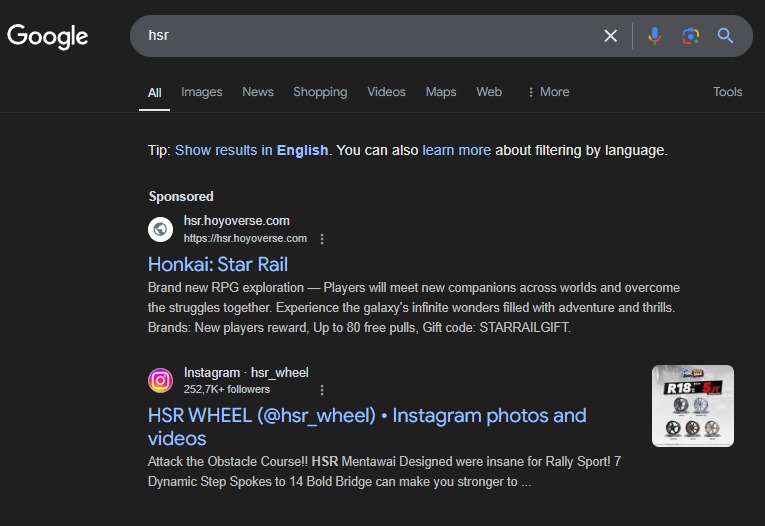This screenshot has width=765, height=526.
Task: Select the Shopping tab
Action: pyautogui.click(x=320, y=92)
